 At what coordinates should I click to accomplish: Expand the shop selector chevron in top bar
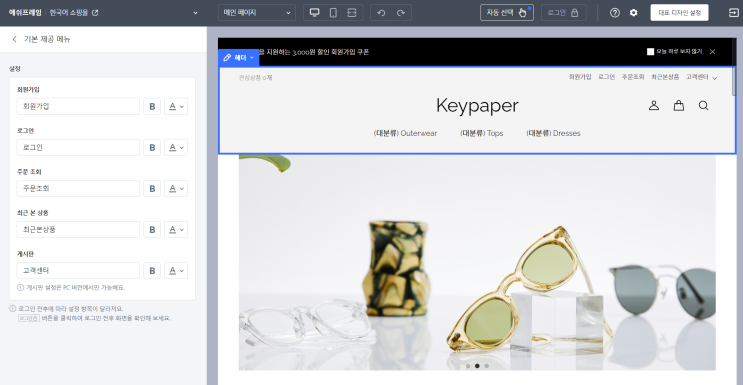[x=195, y=13]
